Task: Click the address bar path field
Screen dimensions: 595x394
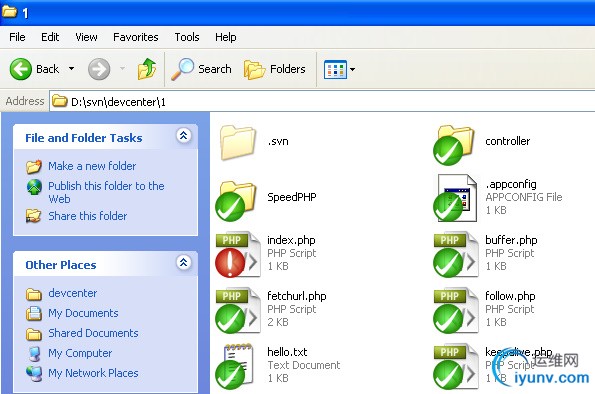Action: click(x=322, y=102)
